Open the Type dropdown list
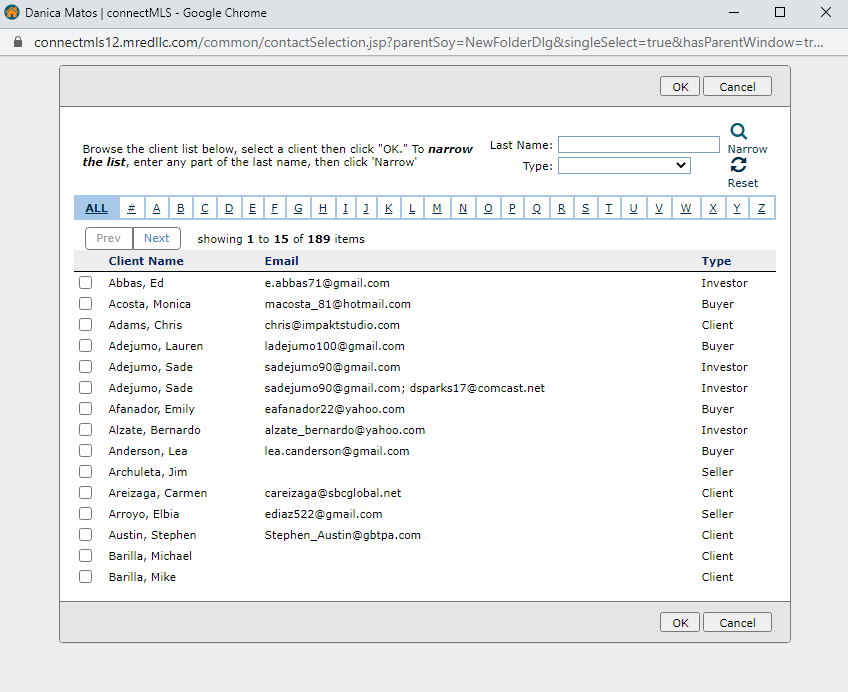Screen dimensions: 848x692 624,166
